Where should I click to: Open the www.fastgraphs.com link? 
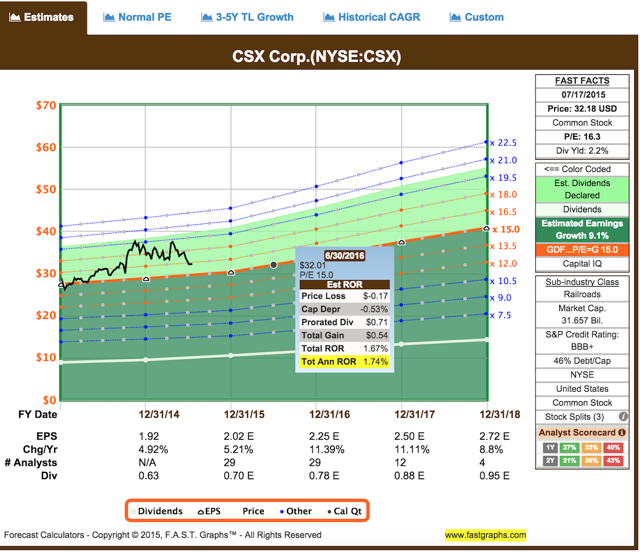click(x=485, y=535)
